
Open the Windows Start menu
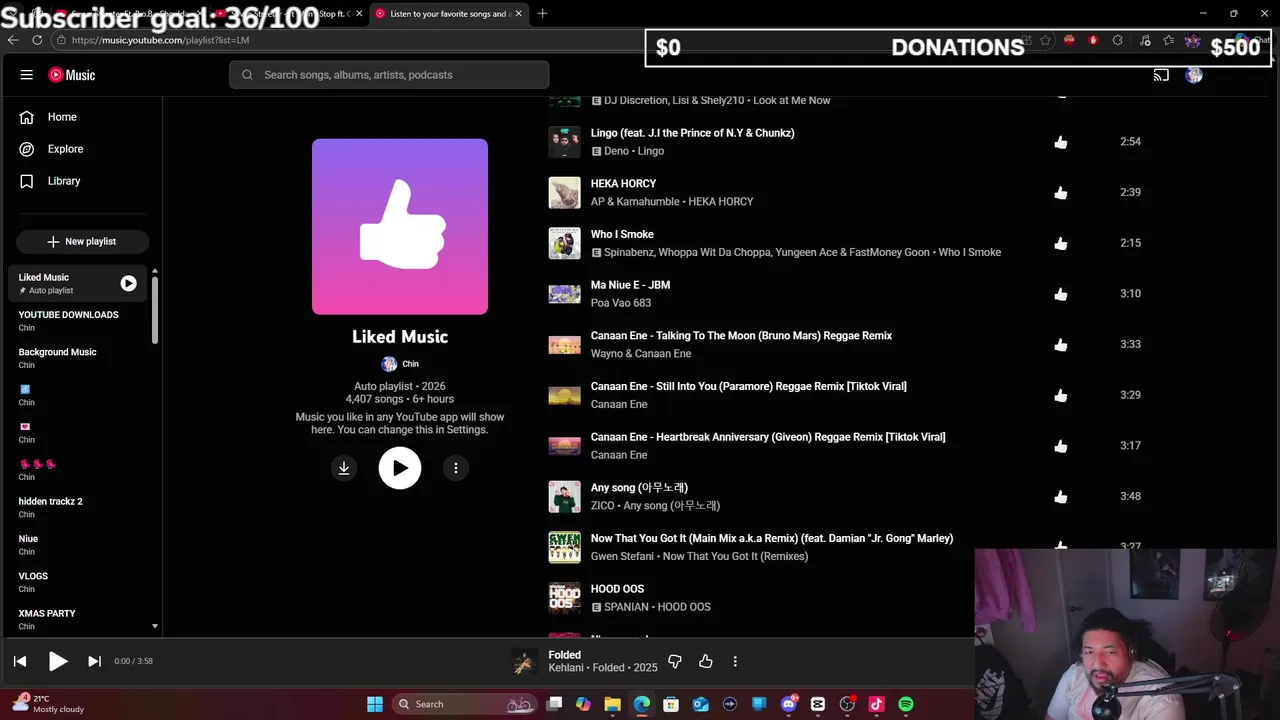click(x=375, y=704)
